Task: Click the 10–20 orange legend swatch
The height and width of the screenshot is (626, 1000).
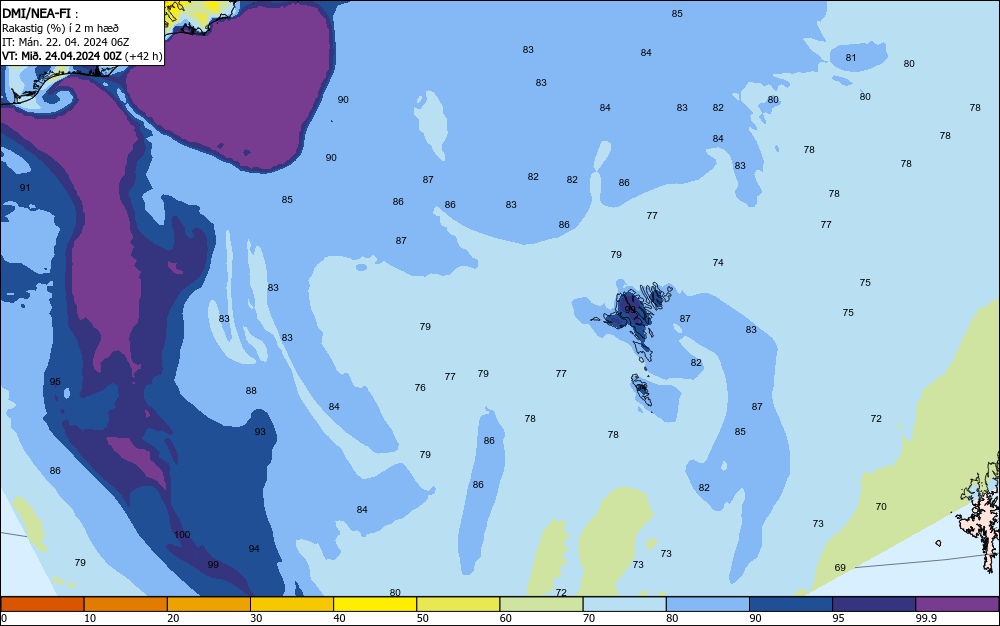Action: [126, 604]
